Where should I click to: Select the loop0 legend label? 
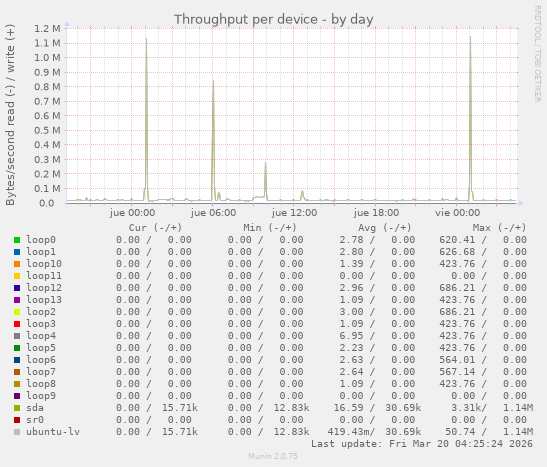(41, 240)
